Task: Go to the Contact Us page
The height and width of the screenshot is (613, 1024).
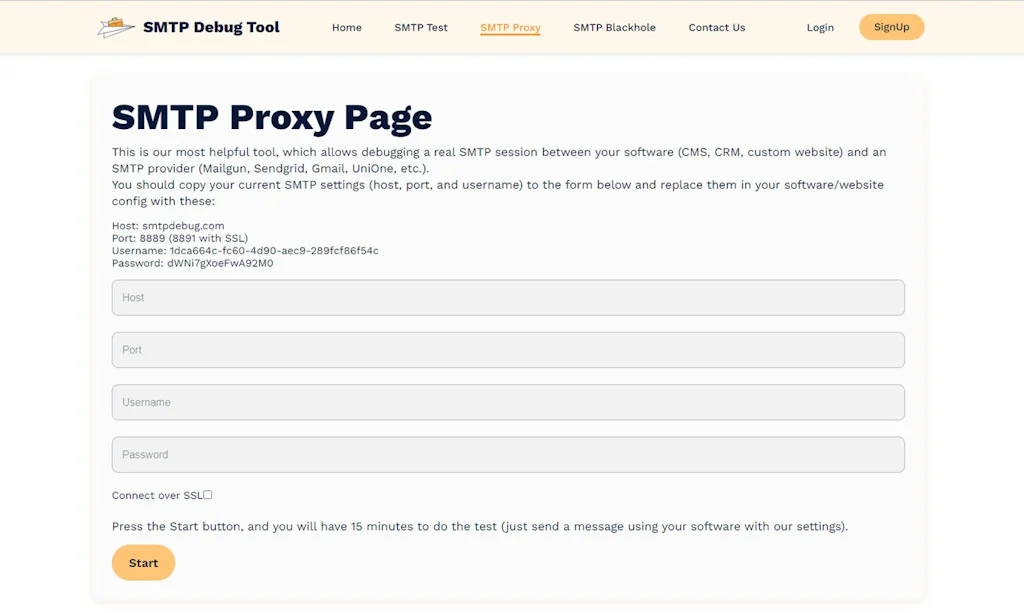Action: click(716, 28)
